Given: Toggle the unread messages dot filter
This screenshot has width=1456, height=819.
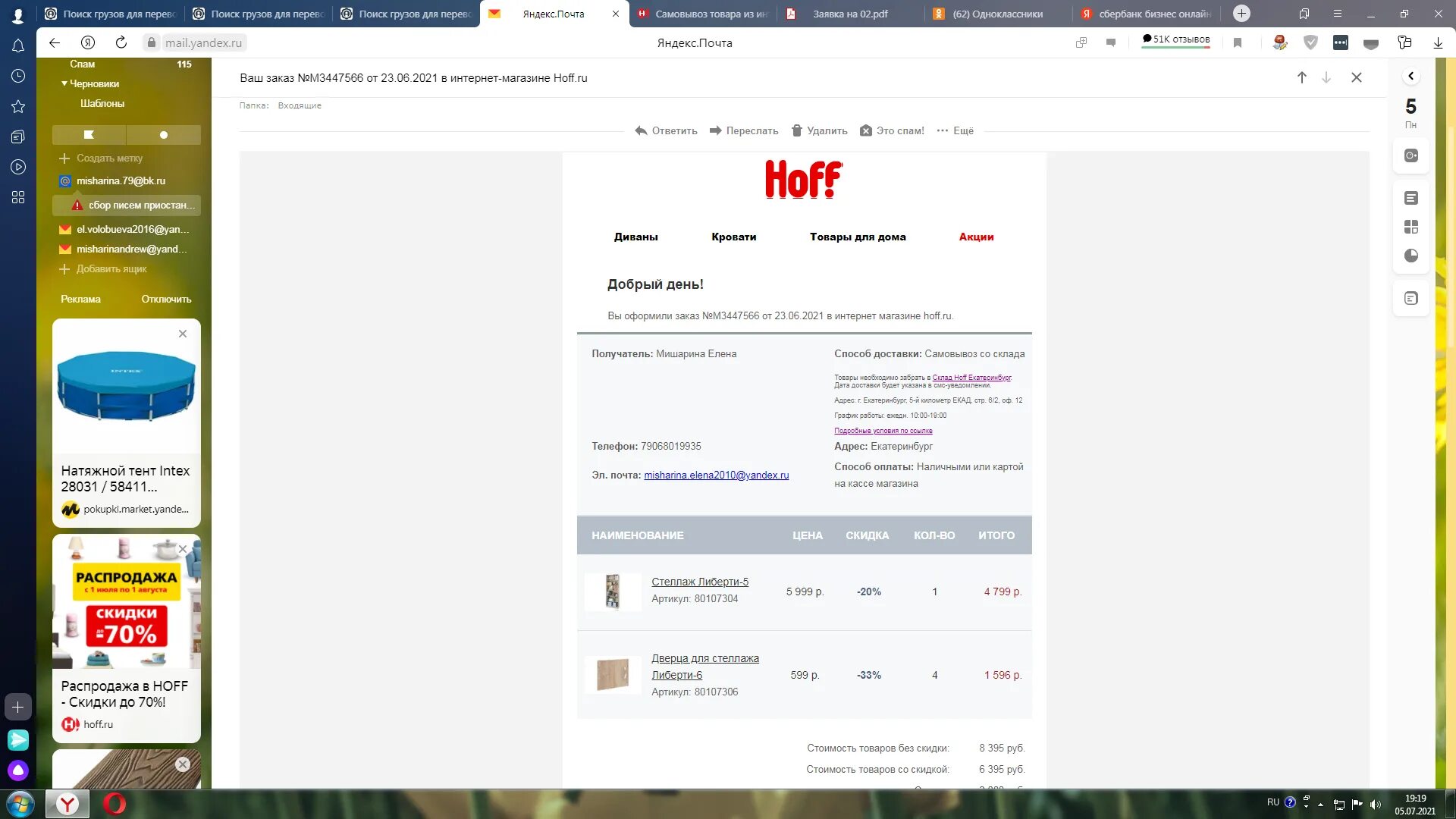Looking at the screenshot, I should point(163,134).
